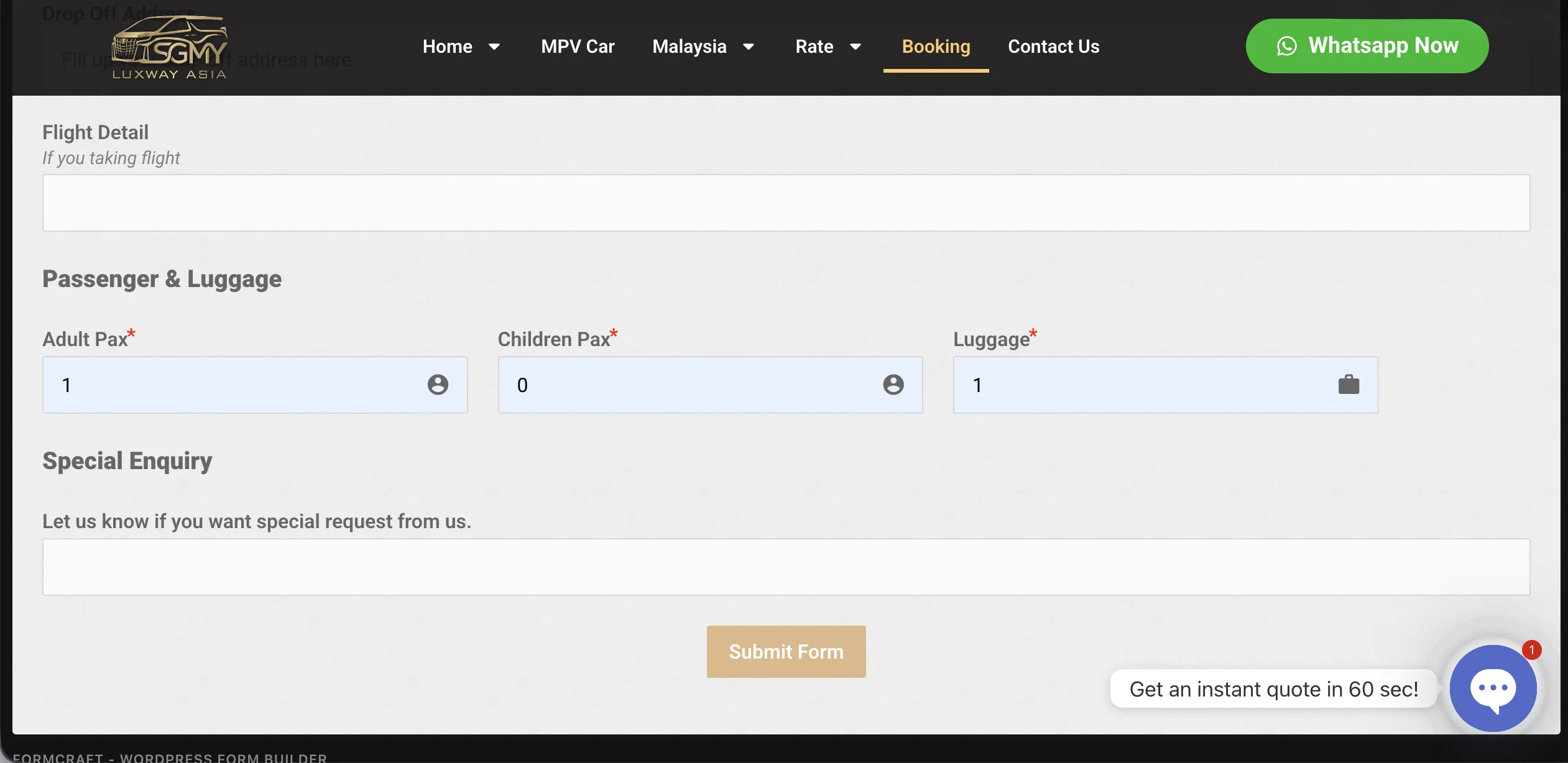This screenshot has width=1568, height=763.
Task: Open the MPV Car menu item
Action: (578, 47)
